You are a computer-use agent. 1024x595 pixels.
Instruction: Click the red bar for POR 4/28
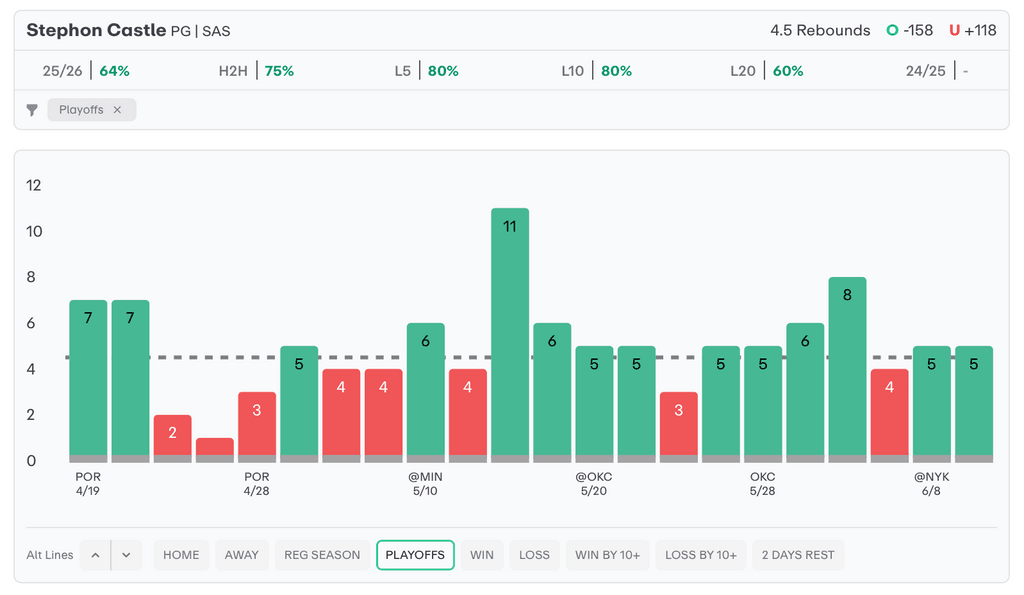[257, 427]
